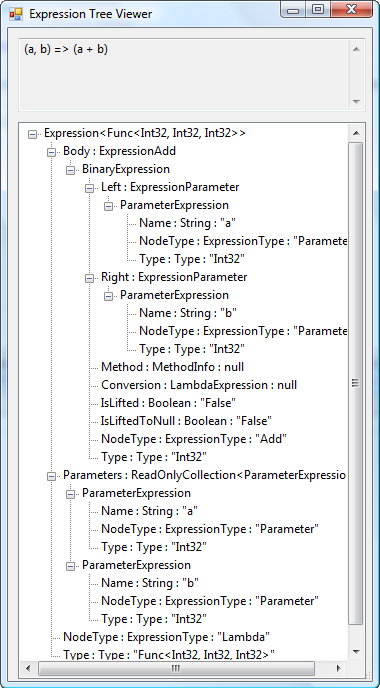Screen dimensions: 380x688
Task: Select the IsLiftedToNull : Boolean item
Action: coord(186,421)
